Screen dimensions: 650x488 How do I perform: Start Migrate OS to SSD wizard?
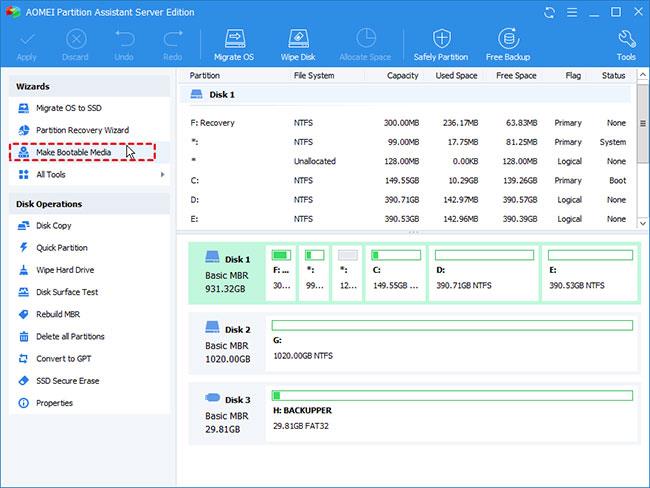pyautogui.click(x=89, y=108)
